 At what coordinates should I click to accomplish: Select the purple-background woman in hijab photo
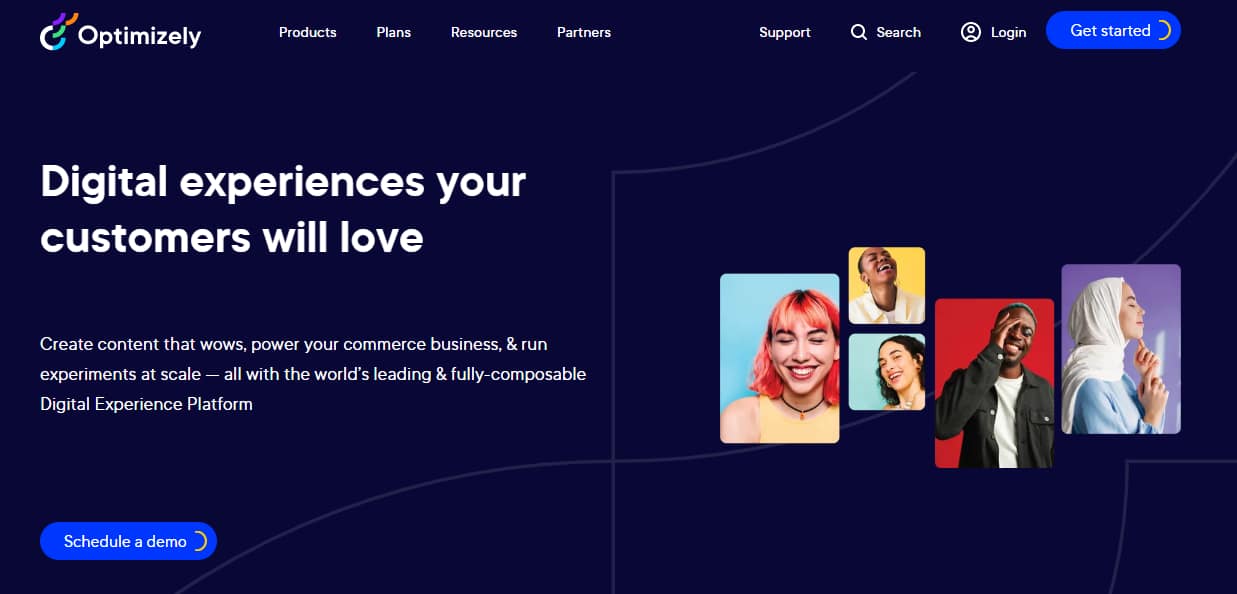coord(1120,348)
